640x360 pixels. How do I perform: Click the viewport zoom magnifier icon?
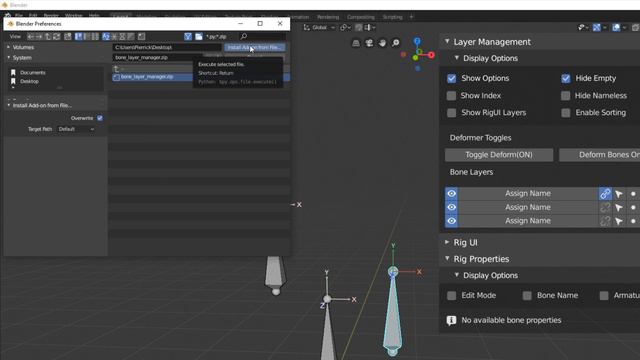(396, 43)
